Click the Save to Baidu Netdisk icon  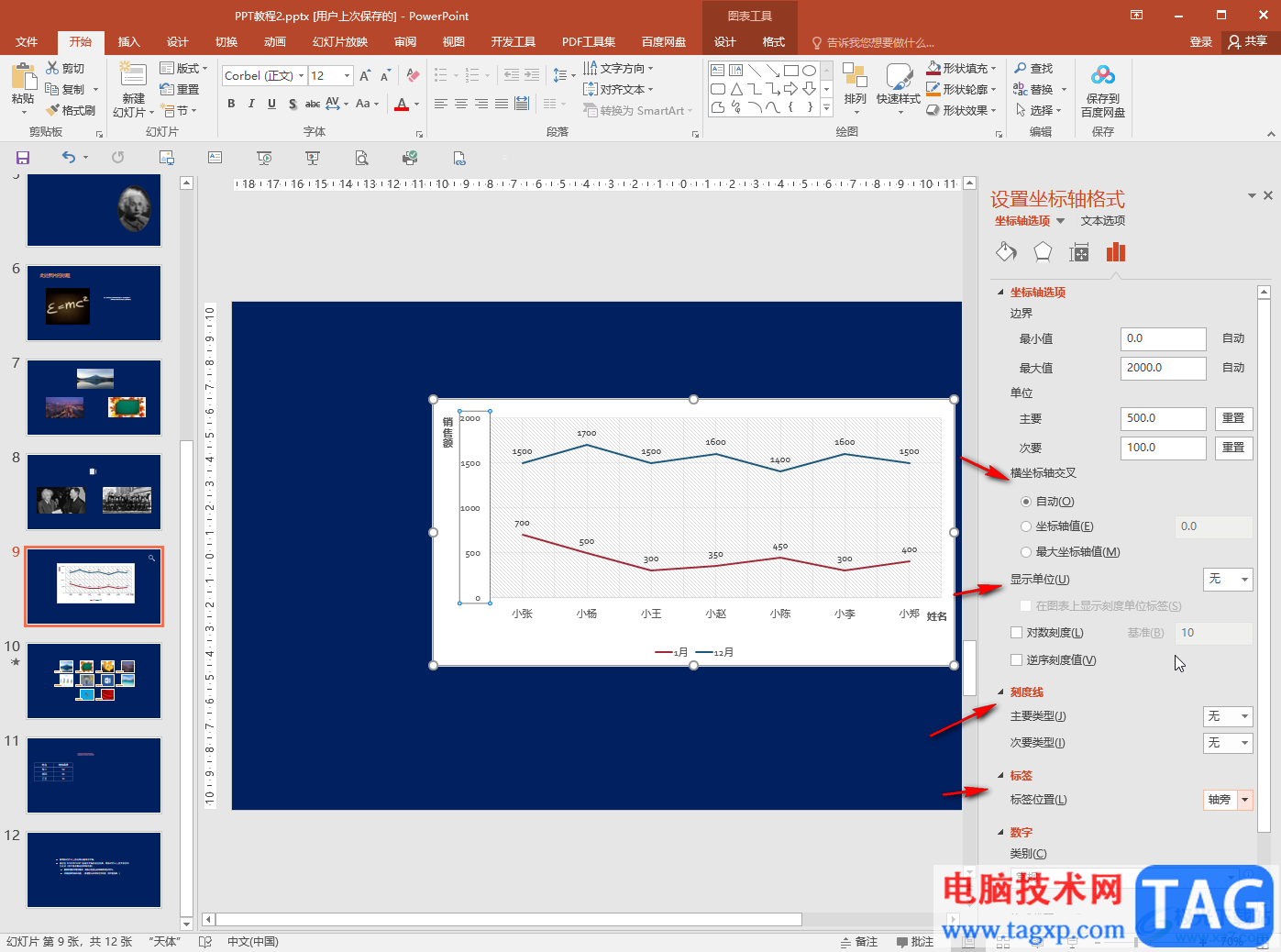pos(1103,76)
